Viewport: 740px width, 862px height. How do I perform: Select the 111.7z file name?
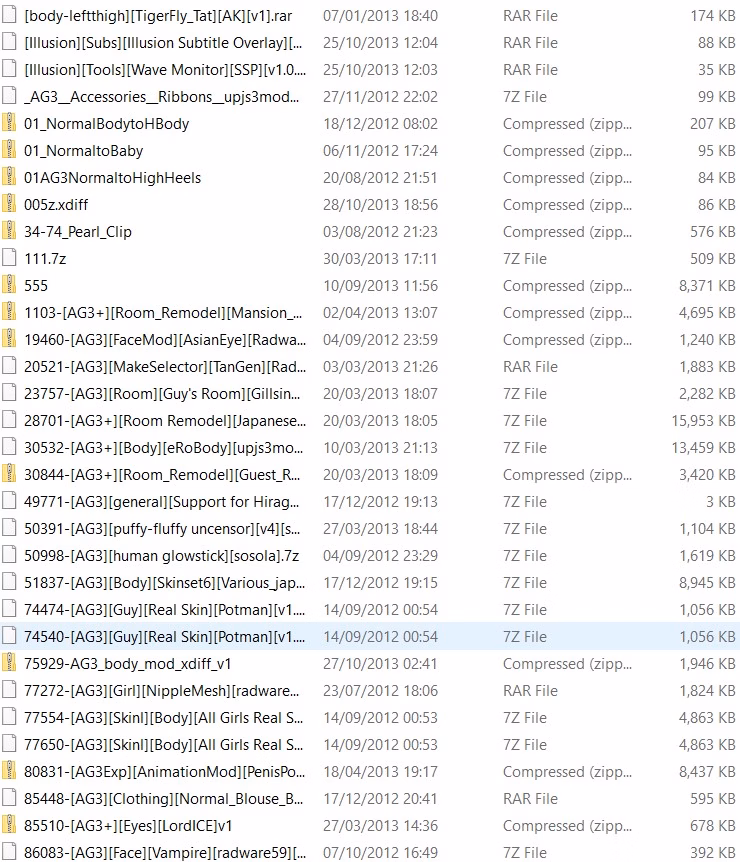(45, 258)
